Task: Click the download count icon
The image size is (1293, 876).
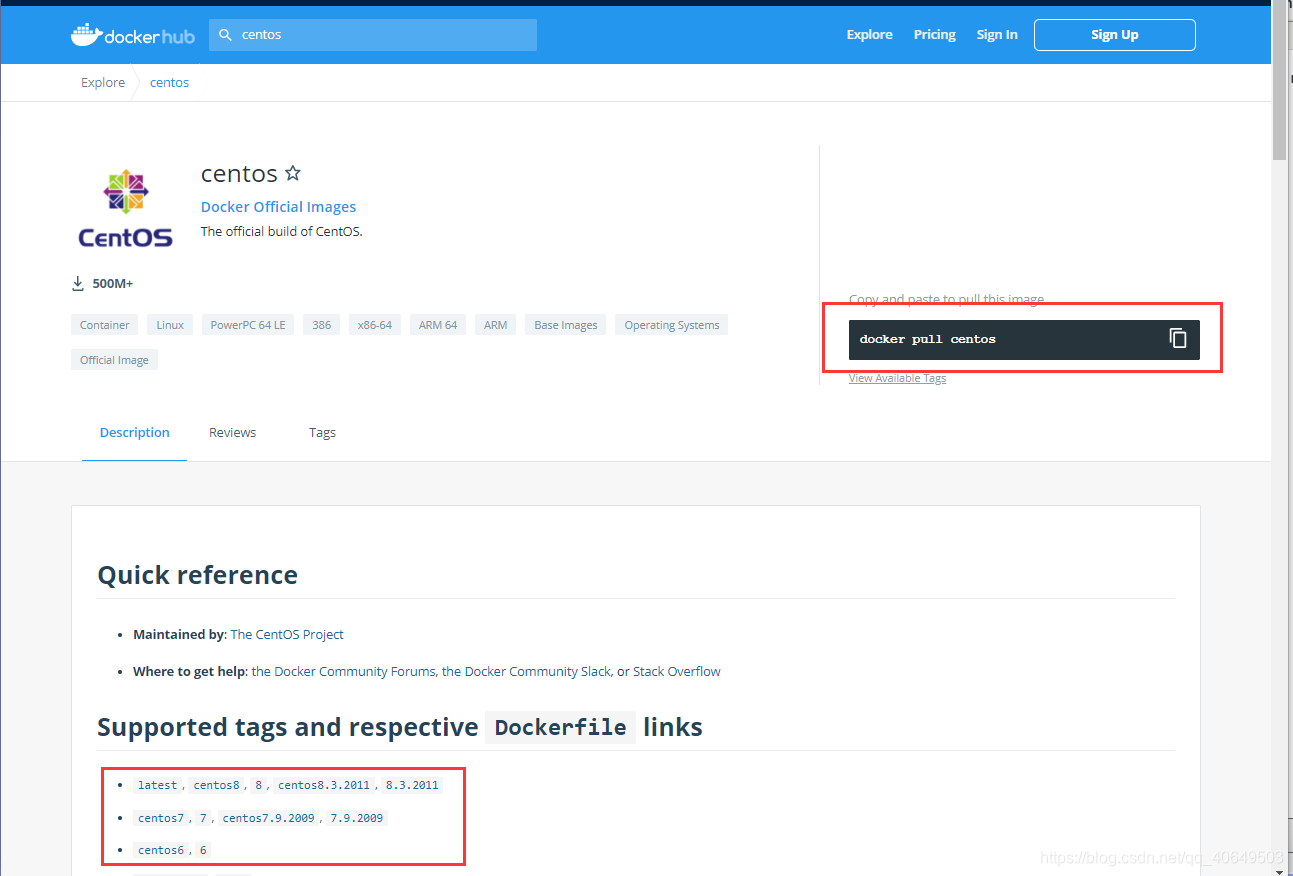Action: [x=78, y=284]
